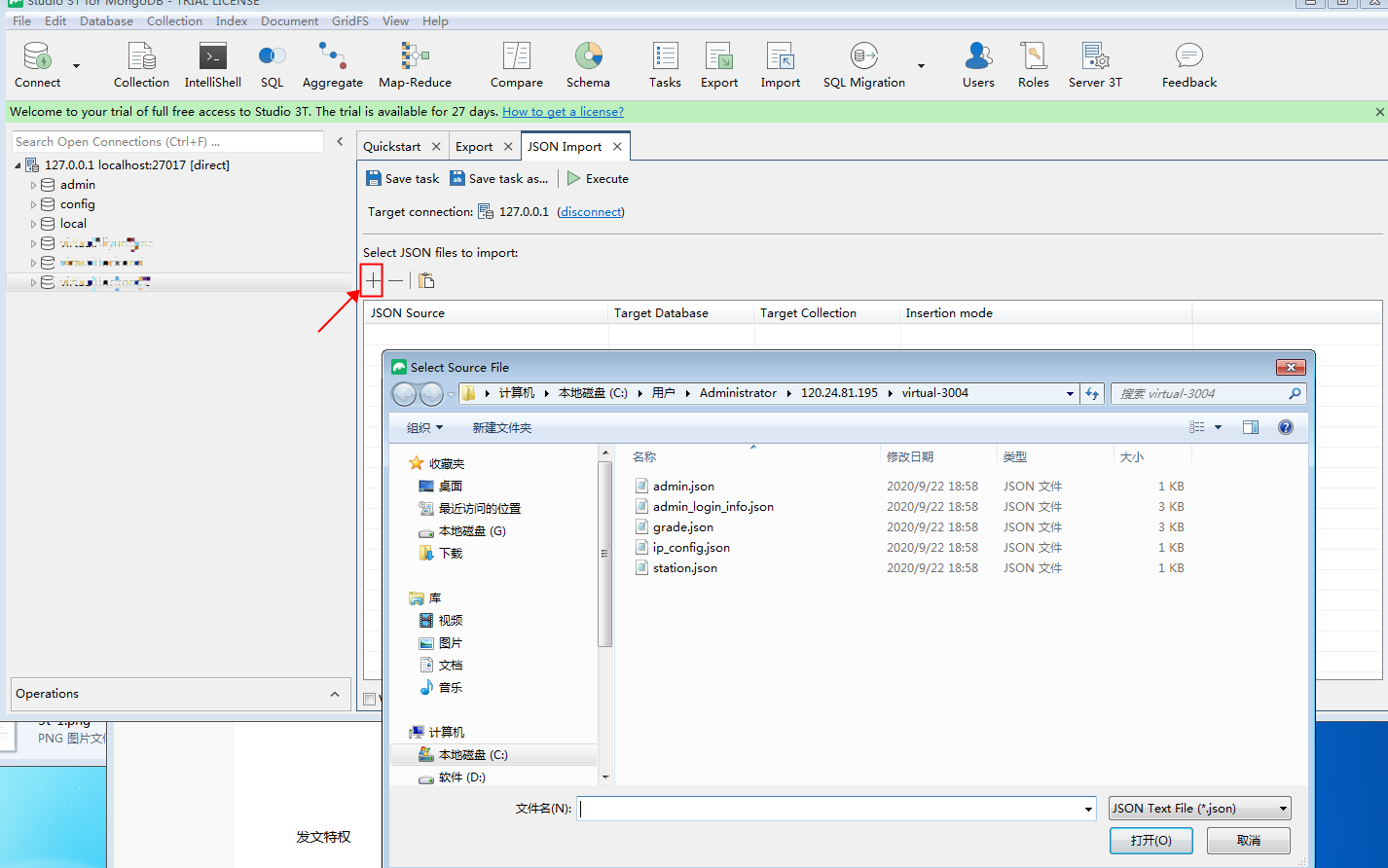The width and height of the screenshot is (1388, 868).
Task: Click the Export toolbar icon
Action: click(719, 65)
